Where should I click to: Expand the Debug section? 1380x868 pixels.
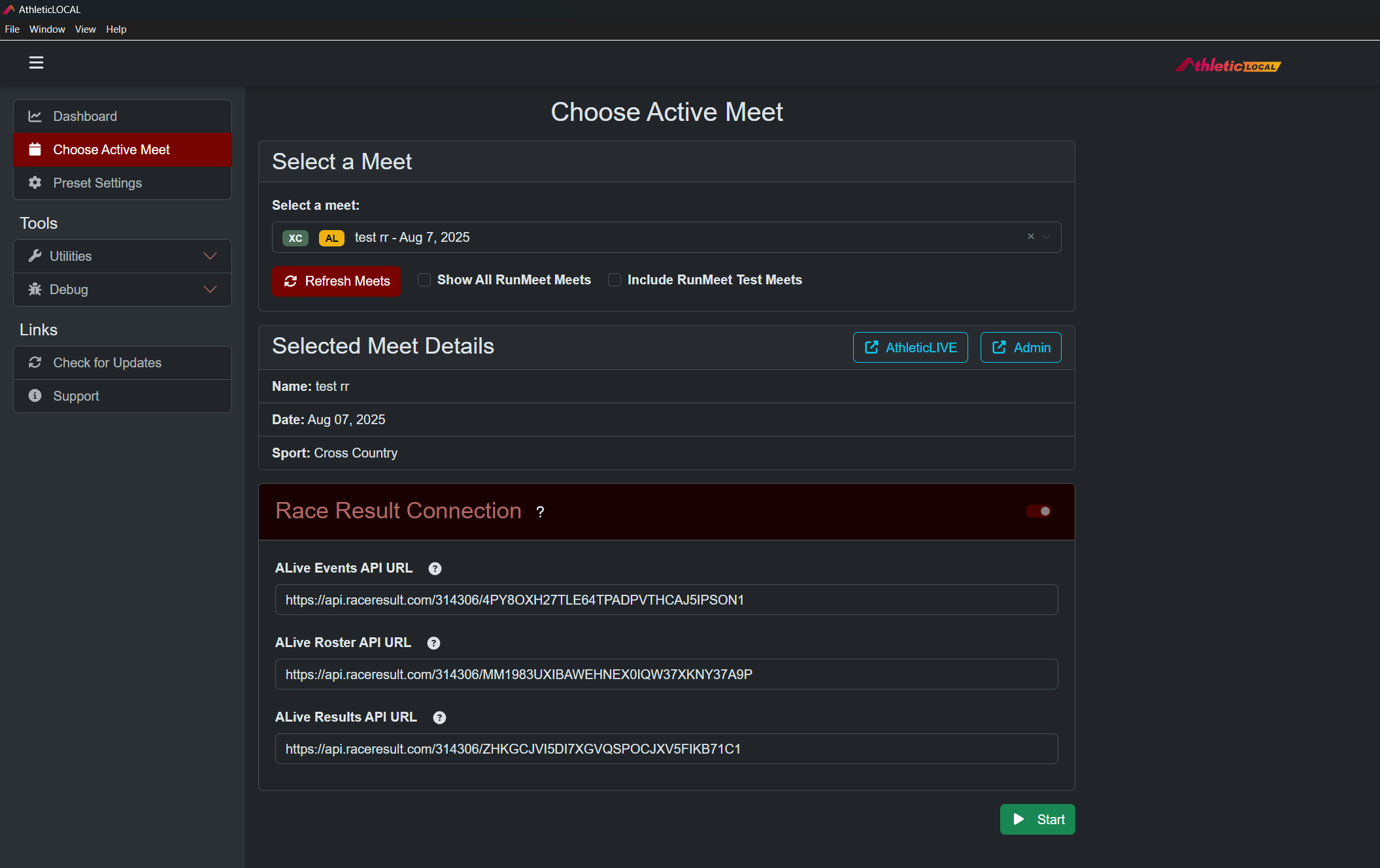[x=122, y=290]
